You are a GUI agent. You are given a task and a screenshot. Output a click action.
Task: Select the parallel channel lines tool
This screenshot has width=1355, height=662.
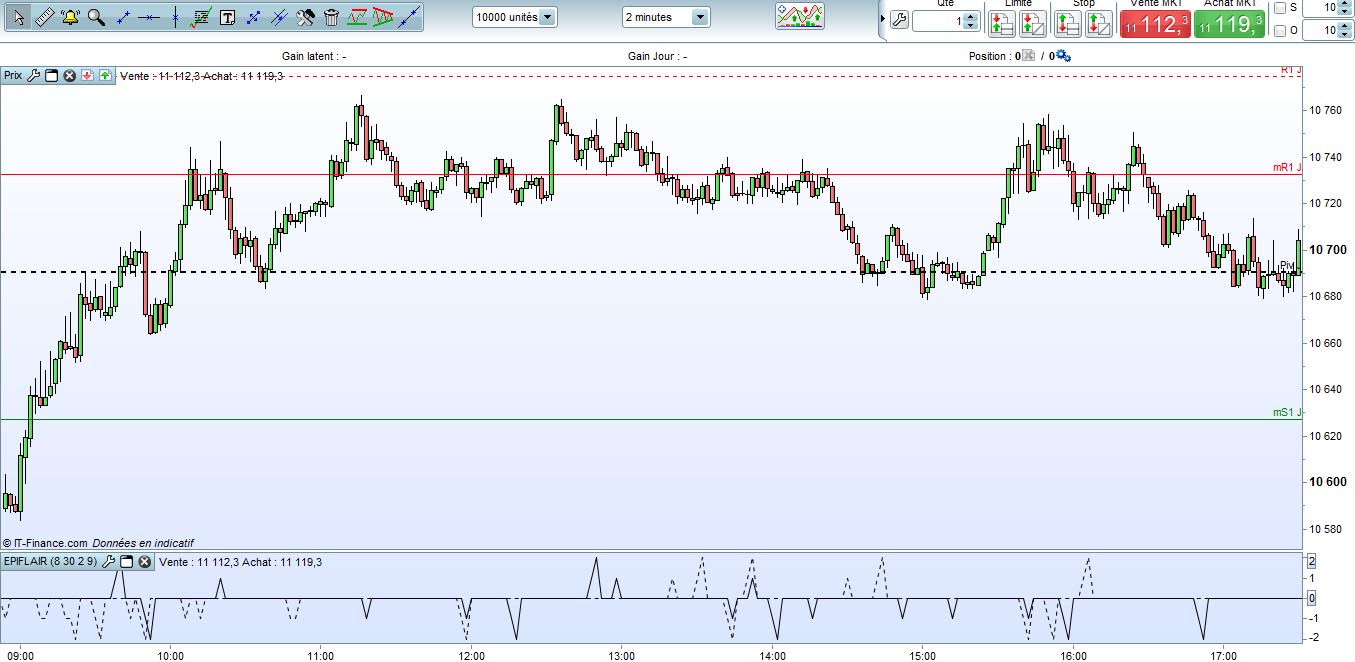280,17
